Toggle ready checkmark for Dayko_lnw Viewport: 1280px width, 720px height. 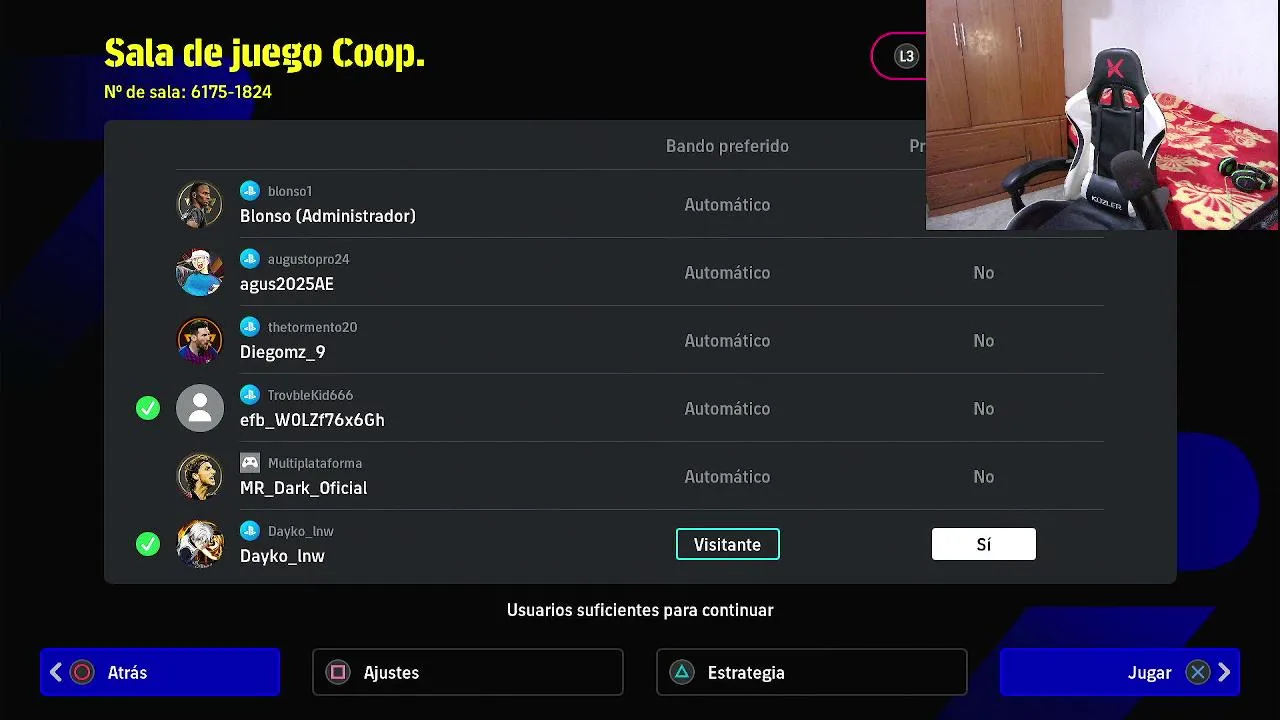[x=148, y=544]
